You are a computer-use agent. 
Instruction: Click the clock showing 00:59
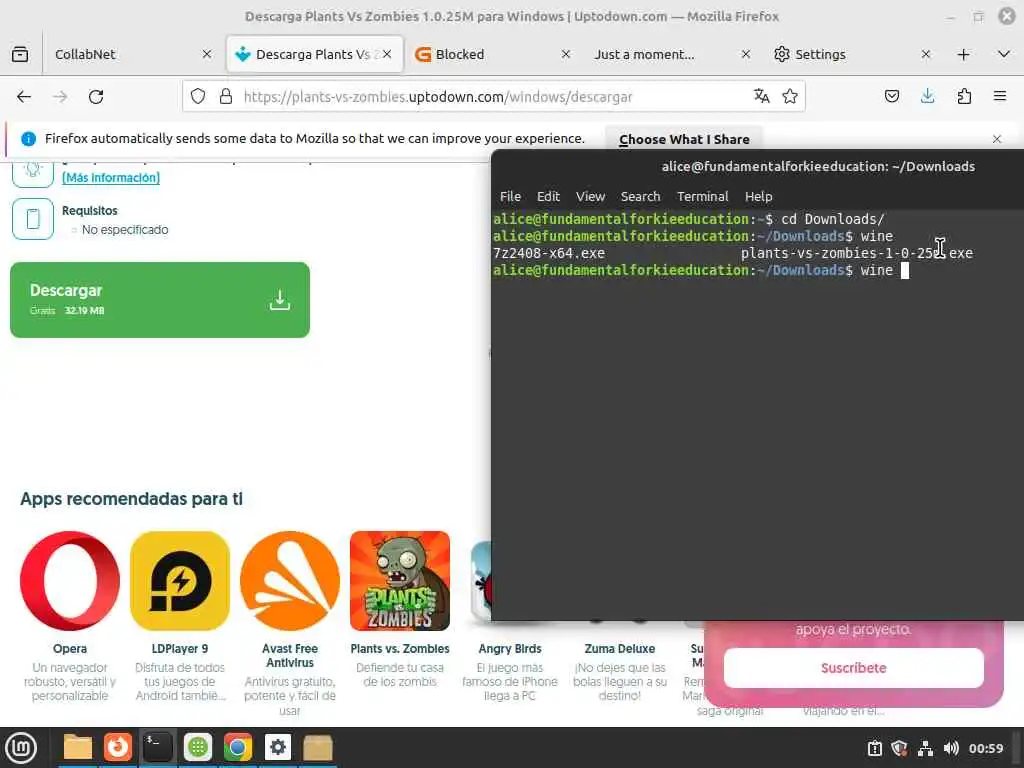985,748
